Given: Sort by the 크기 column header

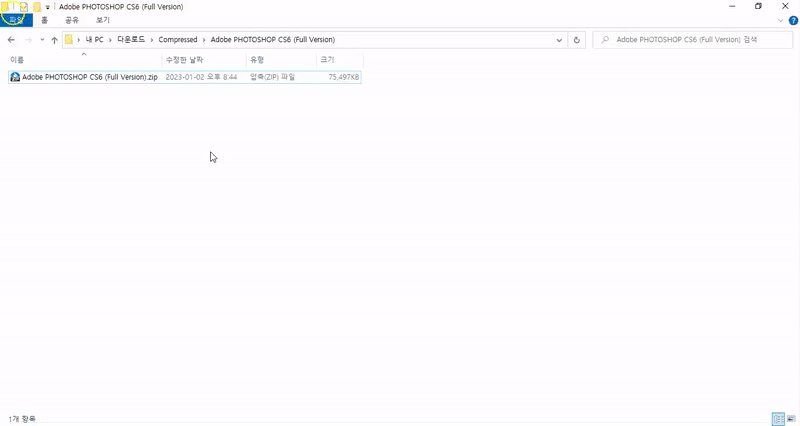Looking at the screenshot, I should coord(339,60).
